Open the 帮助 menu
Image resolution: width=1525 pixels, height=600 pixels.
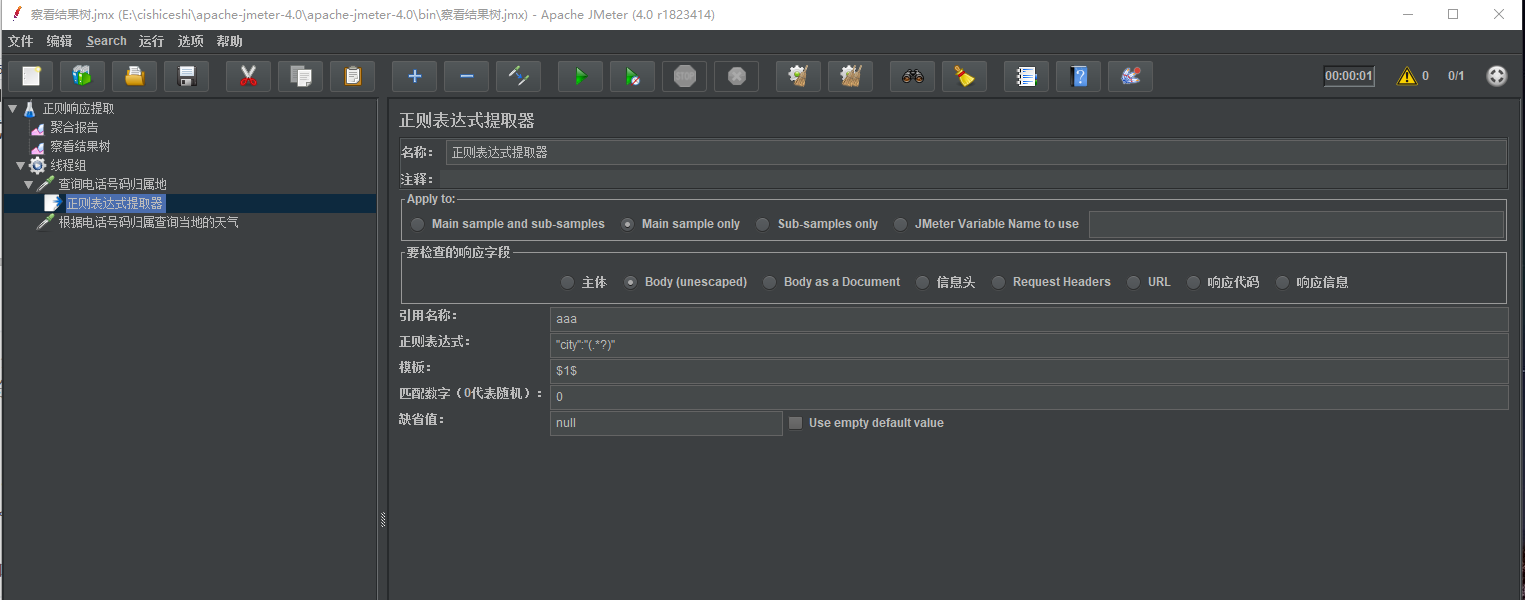(x=229, y=41)
